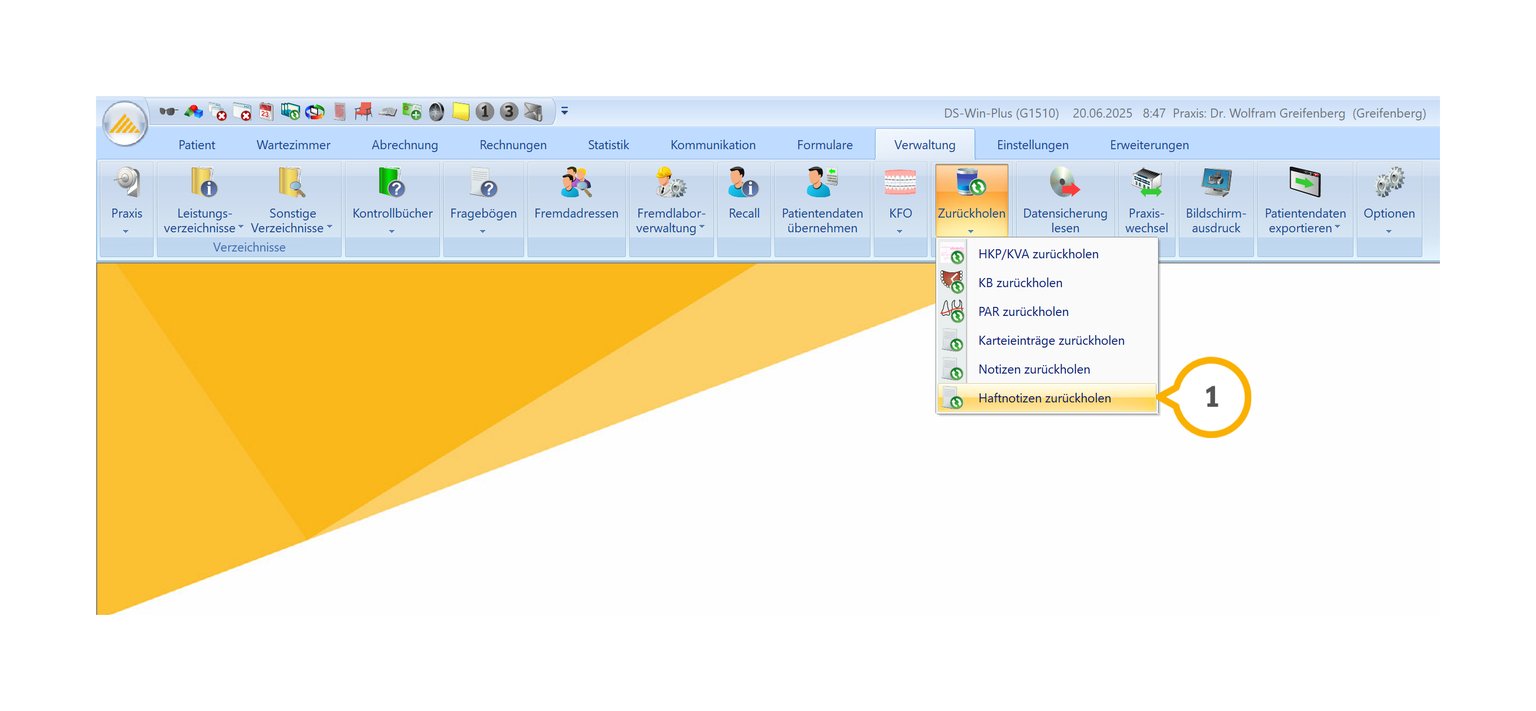The image size is (1536, 711).
Task: Click the calendar 23 icon in quick toolbar
Action: click(266, 111)
